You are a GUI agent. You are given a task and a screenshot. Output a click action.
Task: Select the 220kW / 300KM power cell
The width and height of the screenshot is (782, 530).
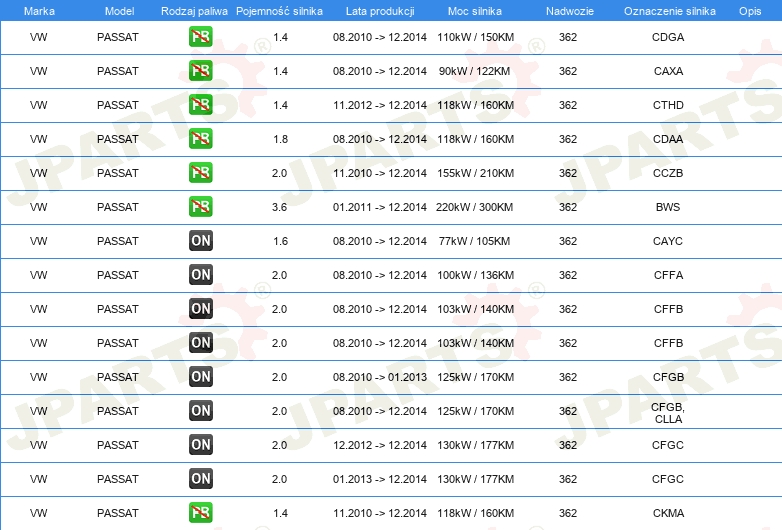coord(475,207)
